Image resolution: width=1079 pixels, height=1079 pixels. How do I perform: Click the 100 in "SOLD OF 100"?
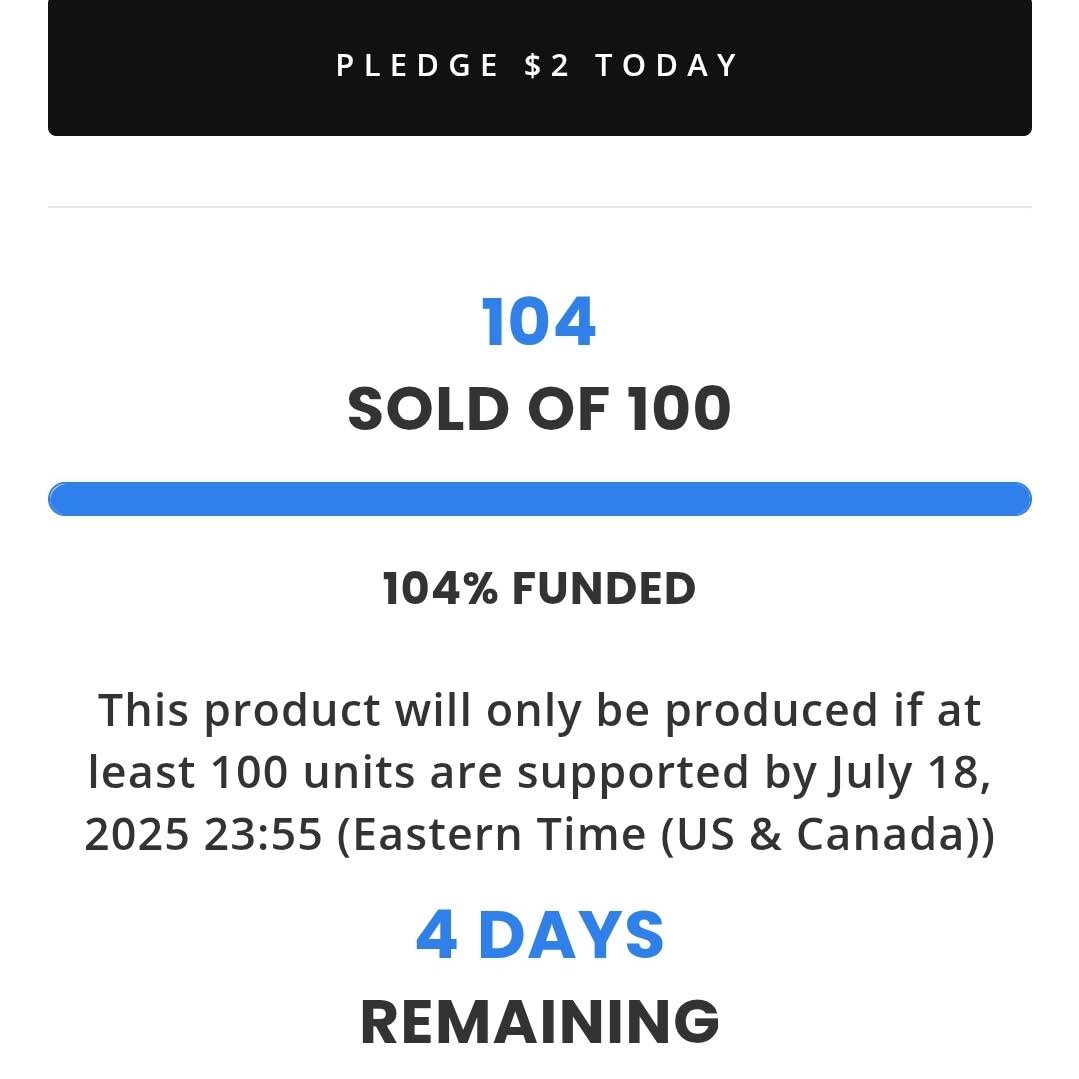tap(679, 409)
